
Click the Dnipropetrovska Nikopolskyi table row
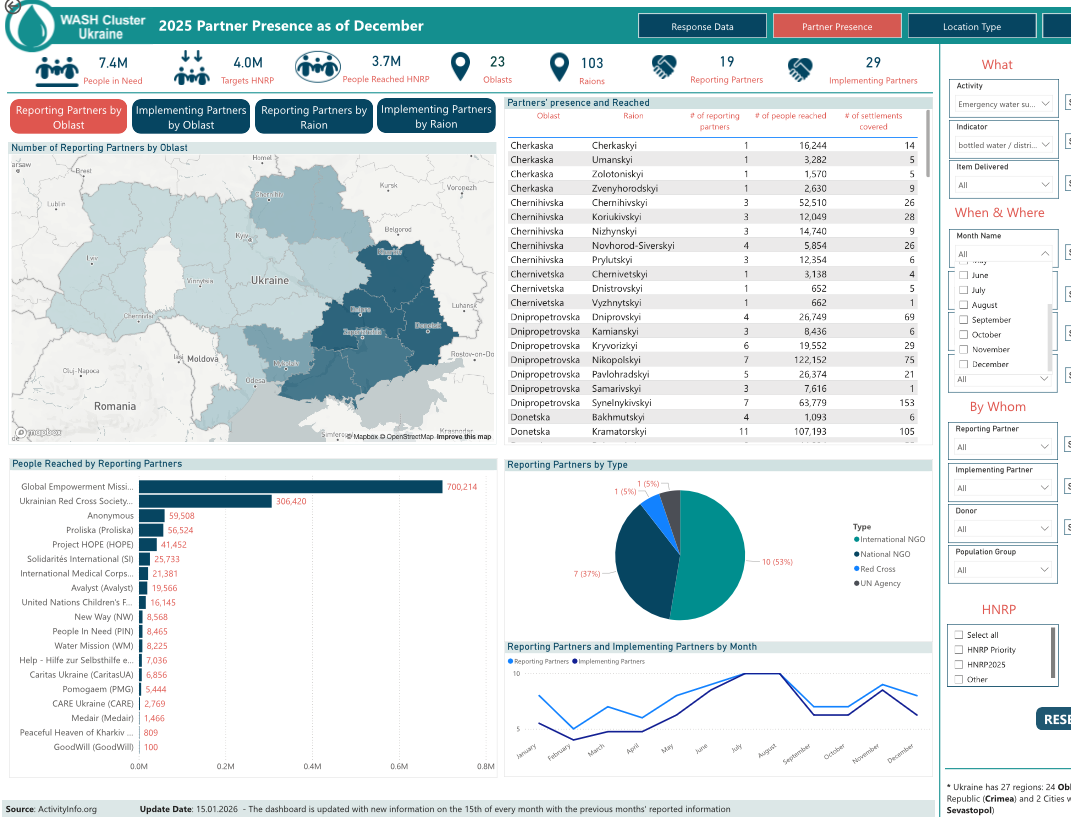(x=718, y=360)
